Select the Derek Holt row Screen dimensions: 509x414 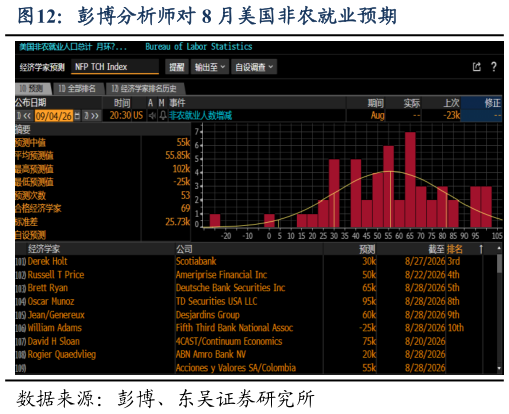256,261
